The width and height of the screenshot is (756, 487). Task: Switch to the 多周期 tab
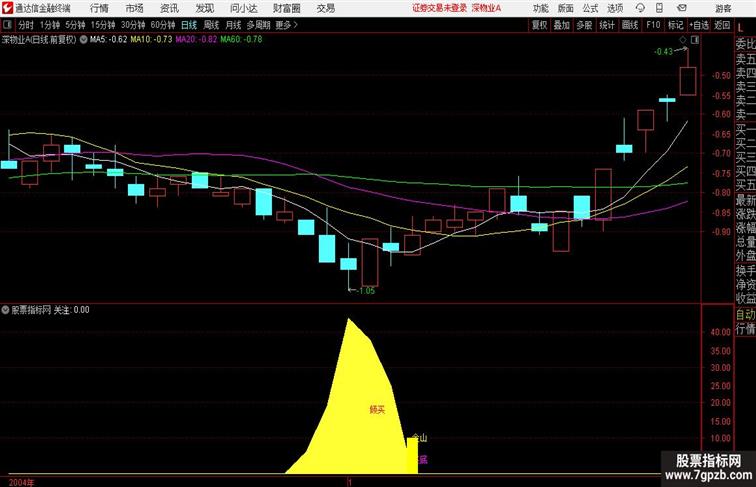[x=258, y=25]
